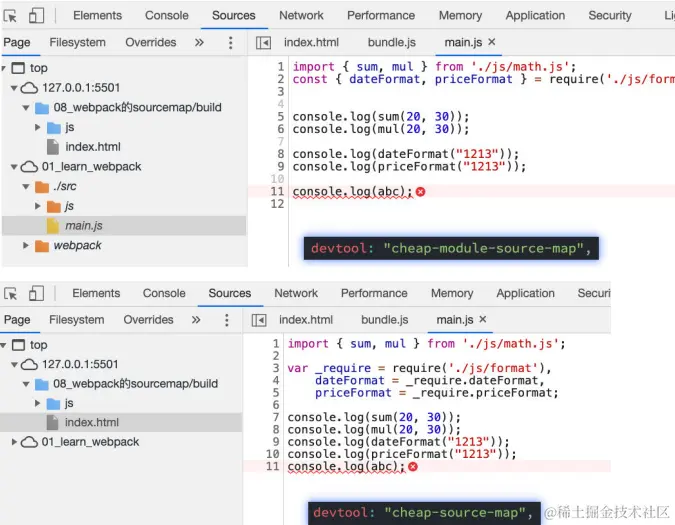Click error icon on line 11 in top editor
The height and width of the screenshot is (525, 675).
pos(421,192)
